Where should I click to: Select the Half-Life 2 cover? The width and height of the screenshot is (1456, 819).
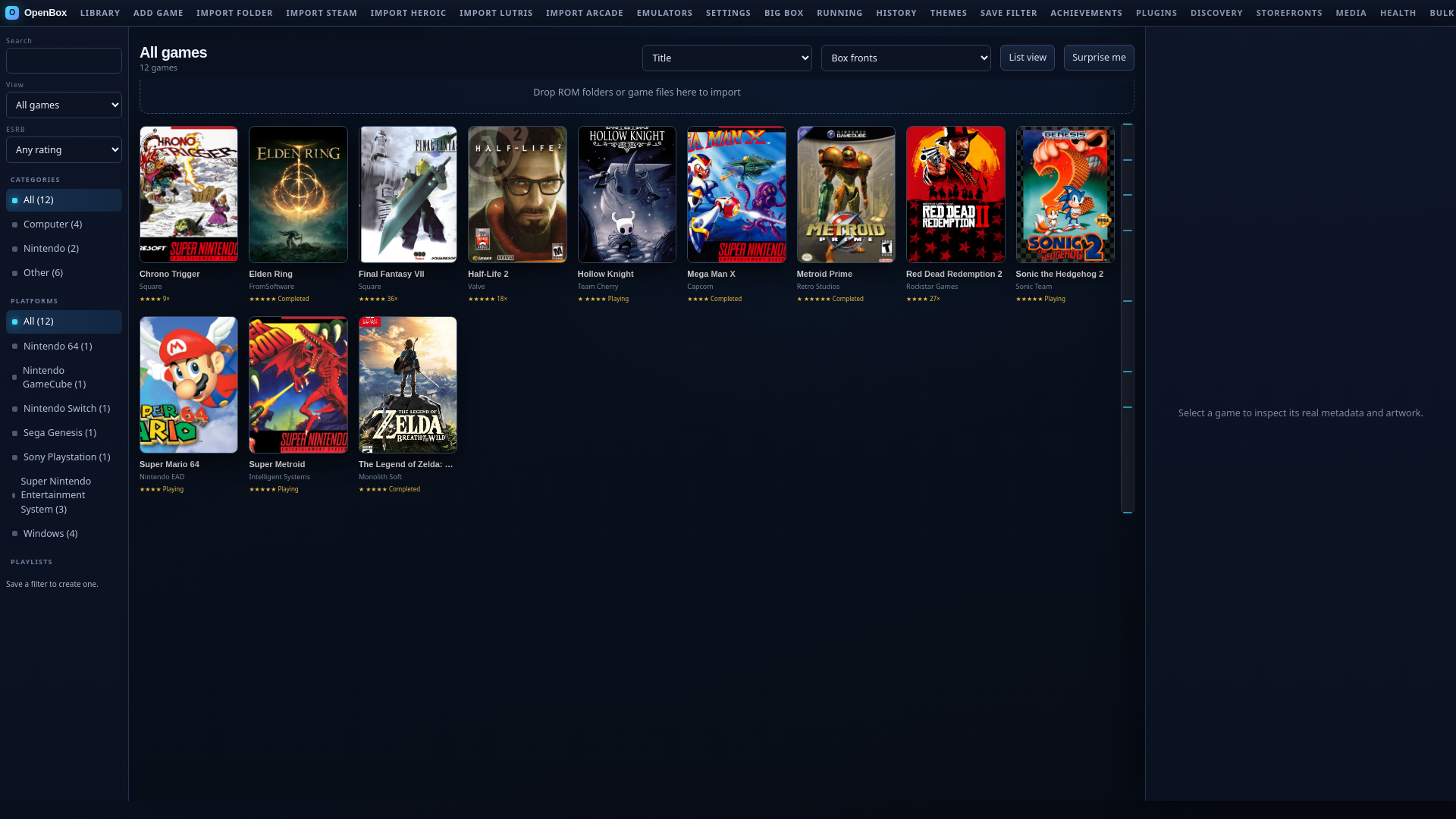coord(517,195)
